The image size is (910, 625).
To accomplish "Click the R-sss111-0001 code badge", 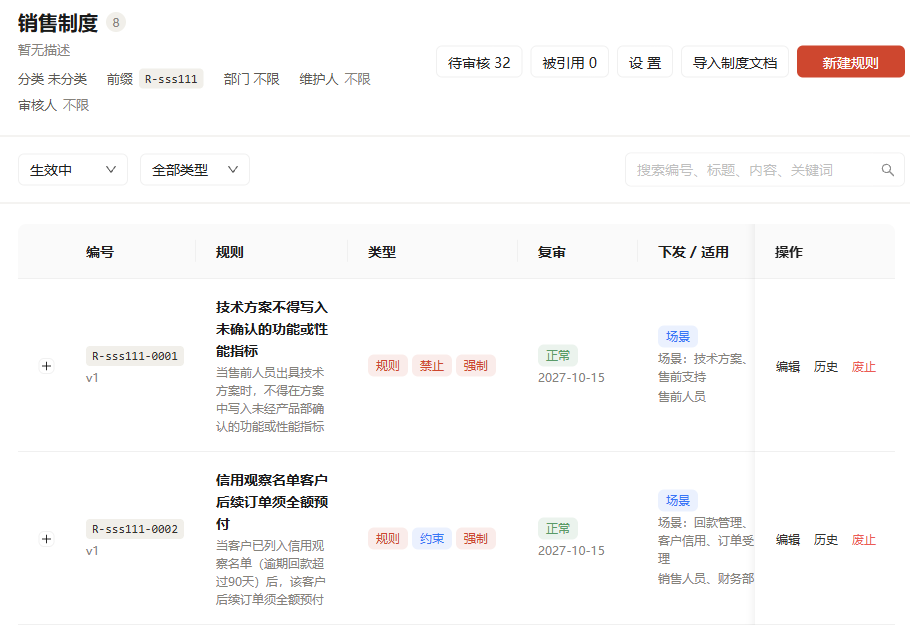I will point(135,356).
